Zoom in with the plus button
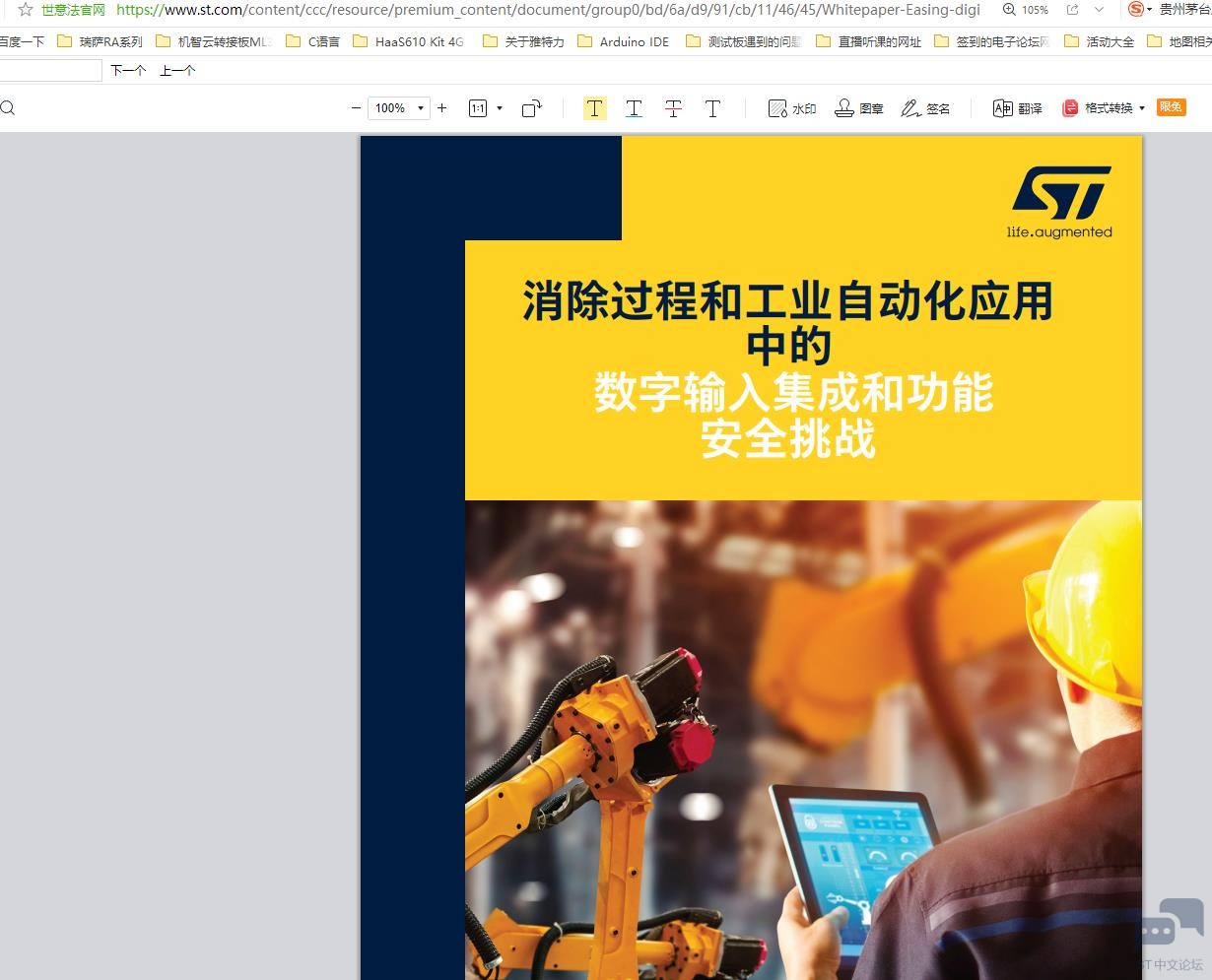Viewport: 1212px width, 980px height. [x=442, y=108]
